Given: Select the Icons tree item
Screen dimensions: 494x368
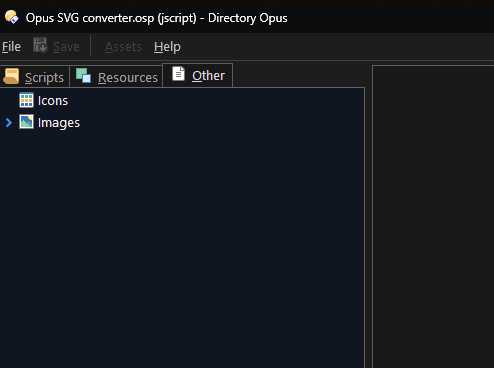Looking at the screenshot, I should pos(53,101).
